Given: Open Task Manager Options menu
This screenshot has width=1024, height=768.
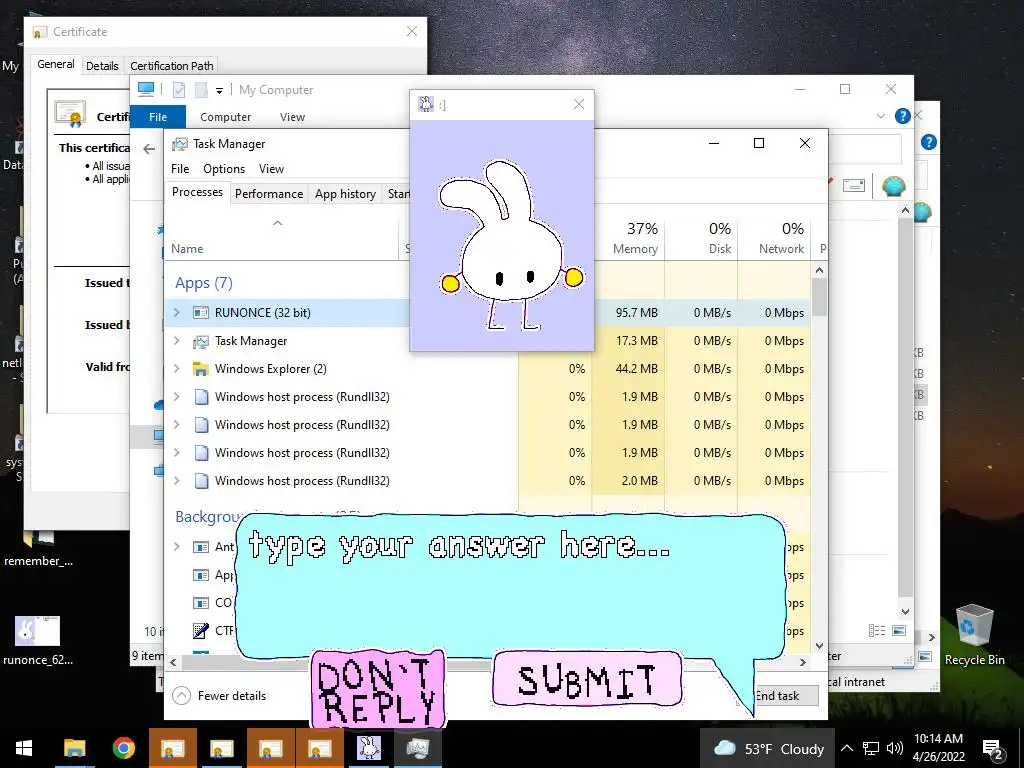Looking at the screenshot, I should point(224,168).
